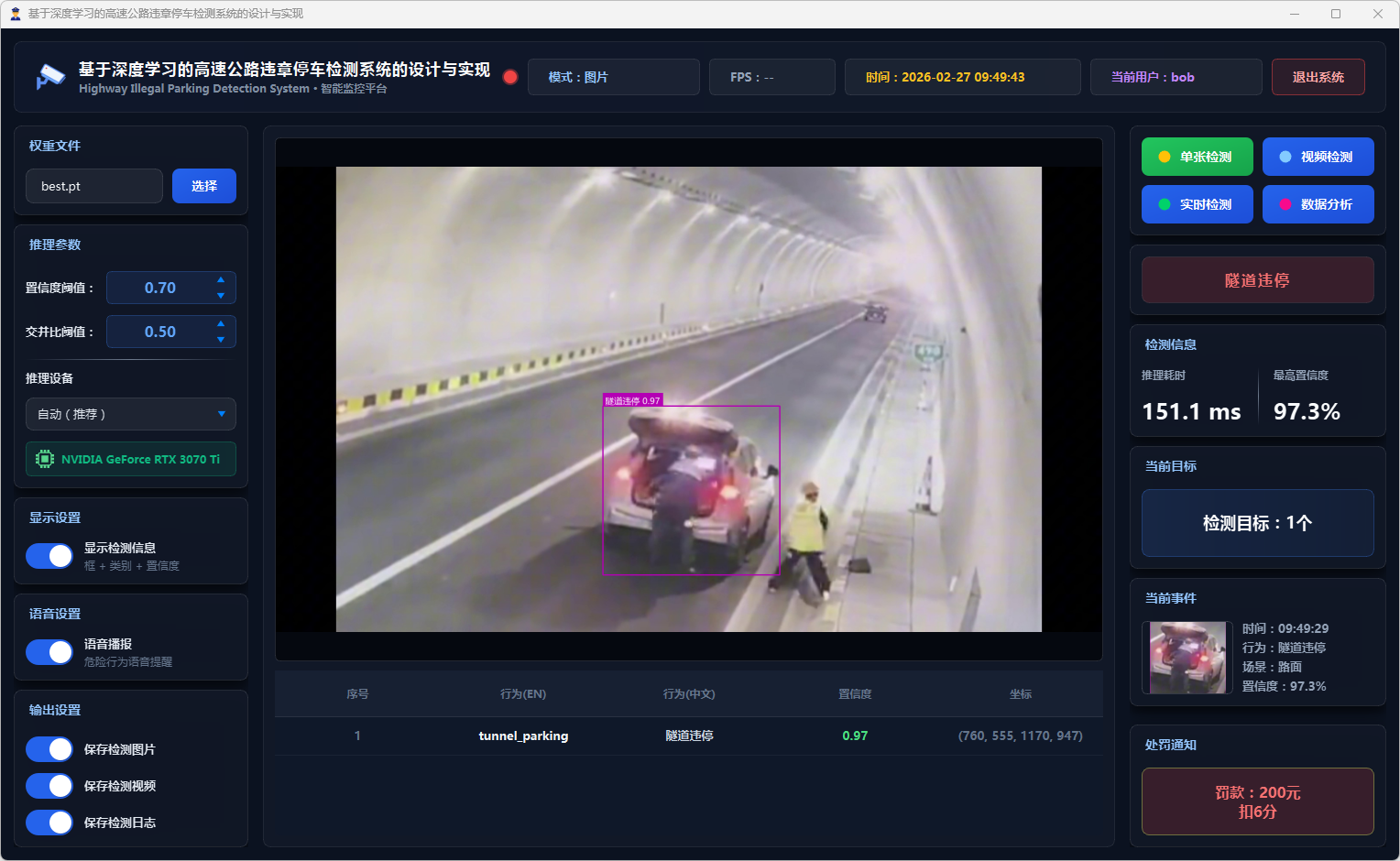
Task: Select 单张检测 single image mode
Action: (x=1197, y=157)
